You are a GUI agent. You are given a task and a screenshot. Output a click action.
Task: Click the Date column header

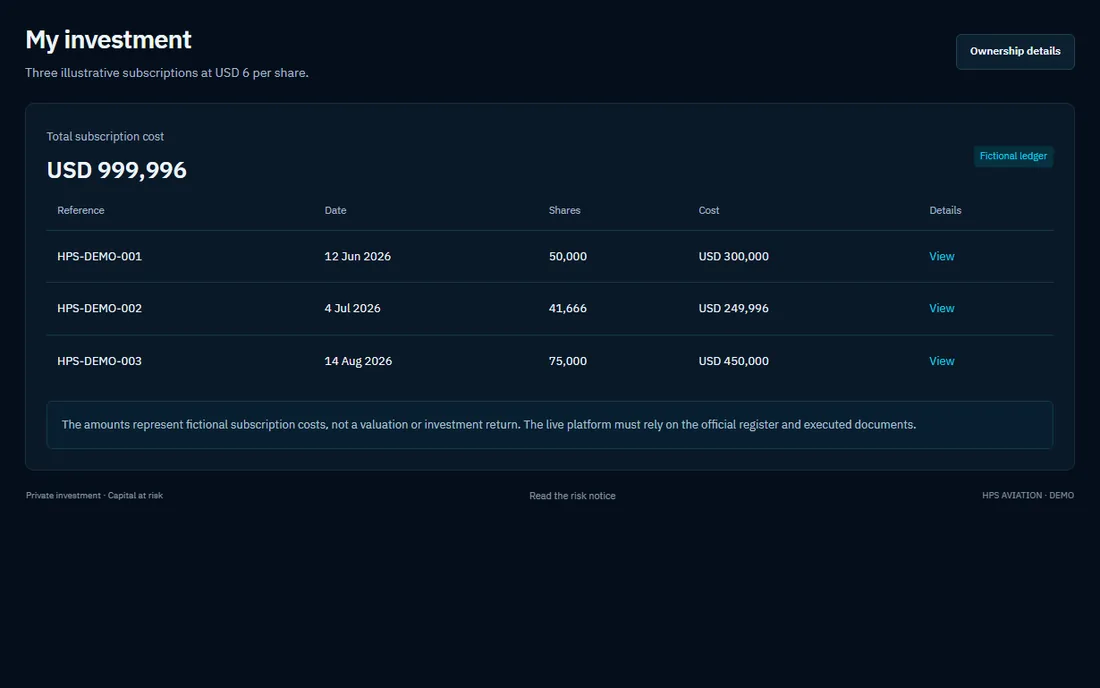pyautogui.click(x=335, y=210)
